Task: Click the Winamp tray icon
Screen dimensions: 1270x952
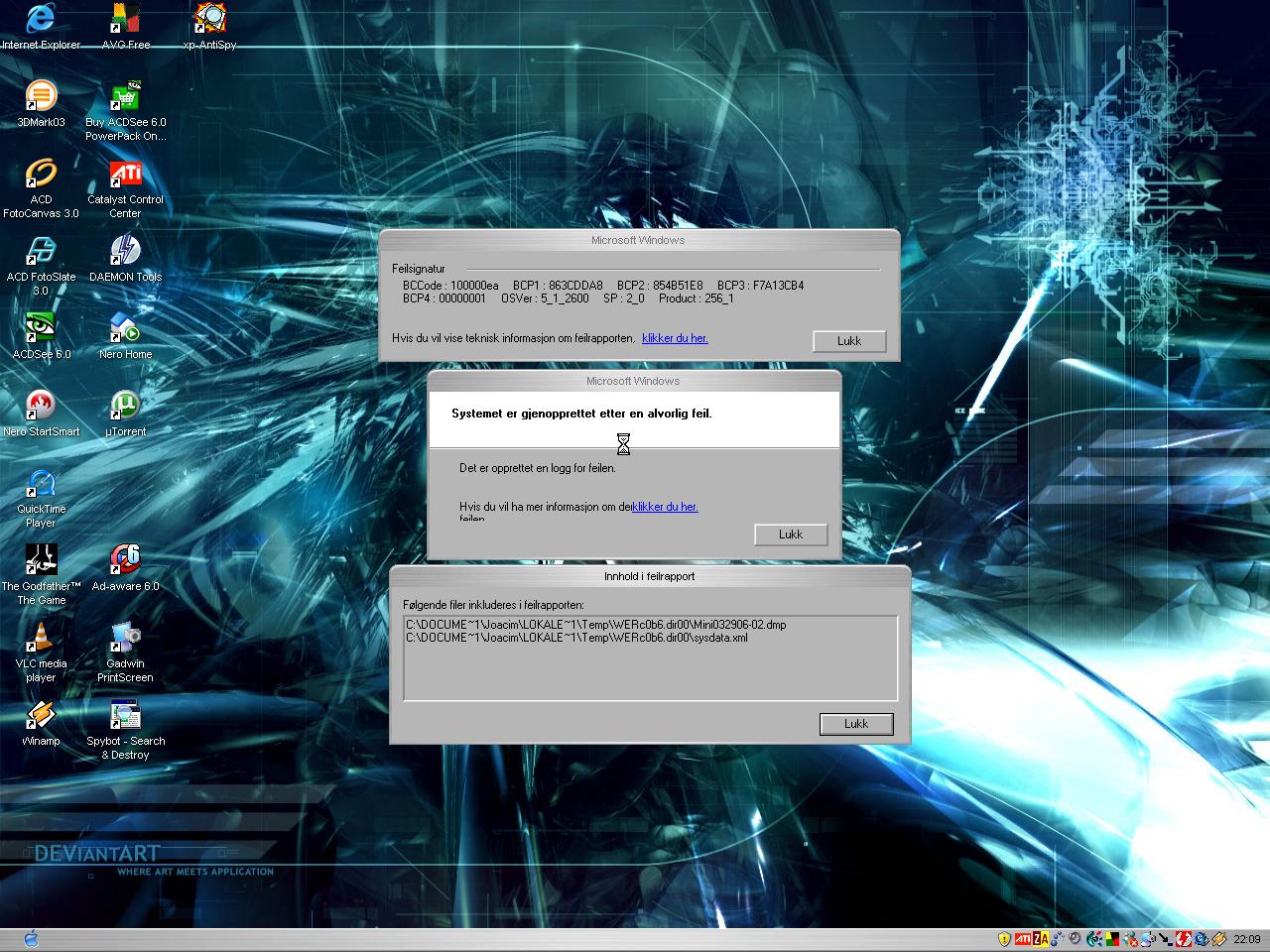Action: pyautogui.click(x=1219, y=938)
